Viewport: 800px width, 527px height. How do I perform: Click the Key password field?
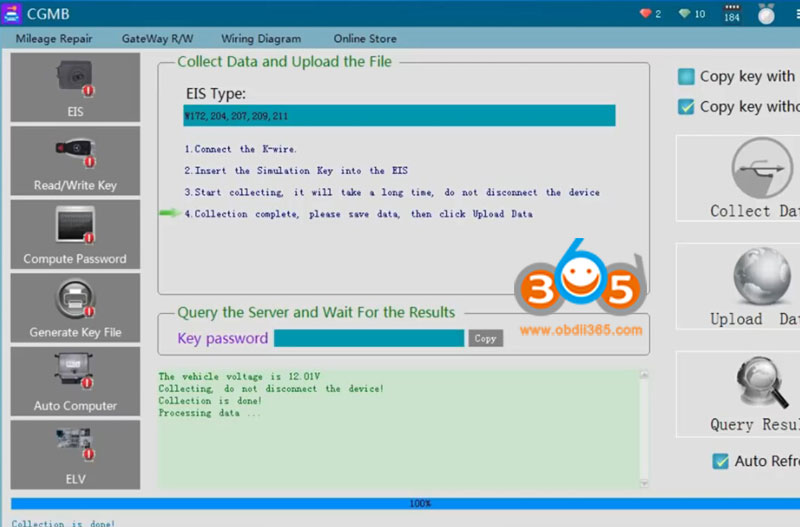click(368, 338)
